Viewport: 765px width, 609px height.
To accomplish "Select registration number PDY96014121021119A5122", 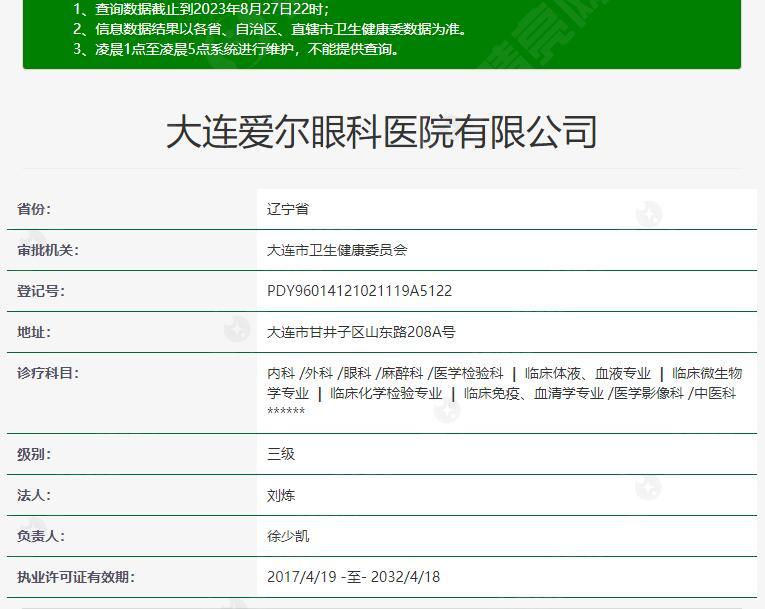I will tap(360, 291).
